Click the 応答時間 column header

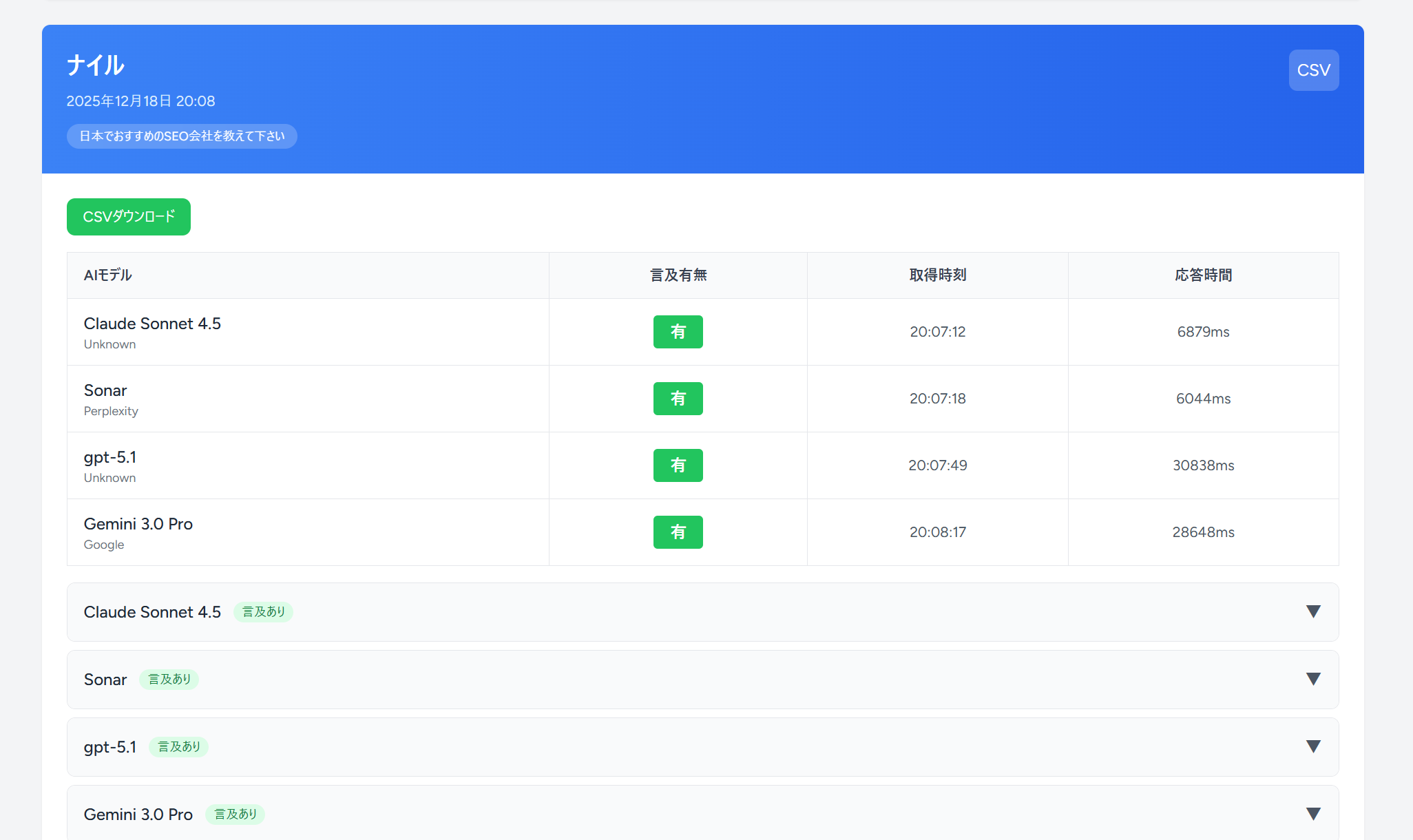click(1203, 275)
